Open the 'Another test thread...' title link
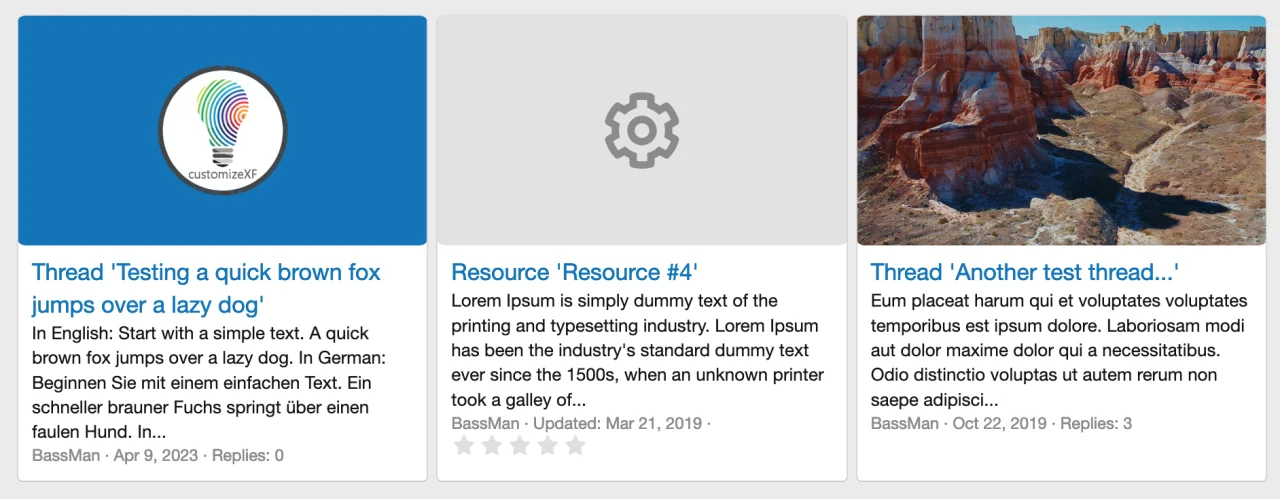Screen dimensions: 1280x499 [x=1025, y=272]
